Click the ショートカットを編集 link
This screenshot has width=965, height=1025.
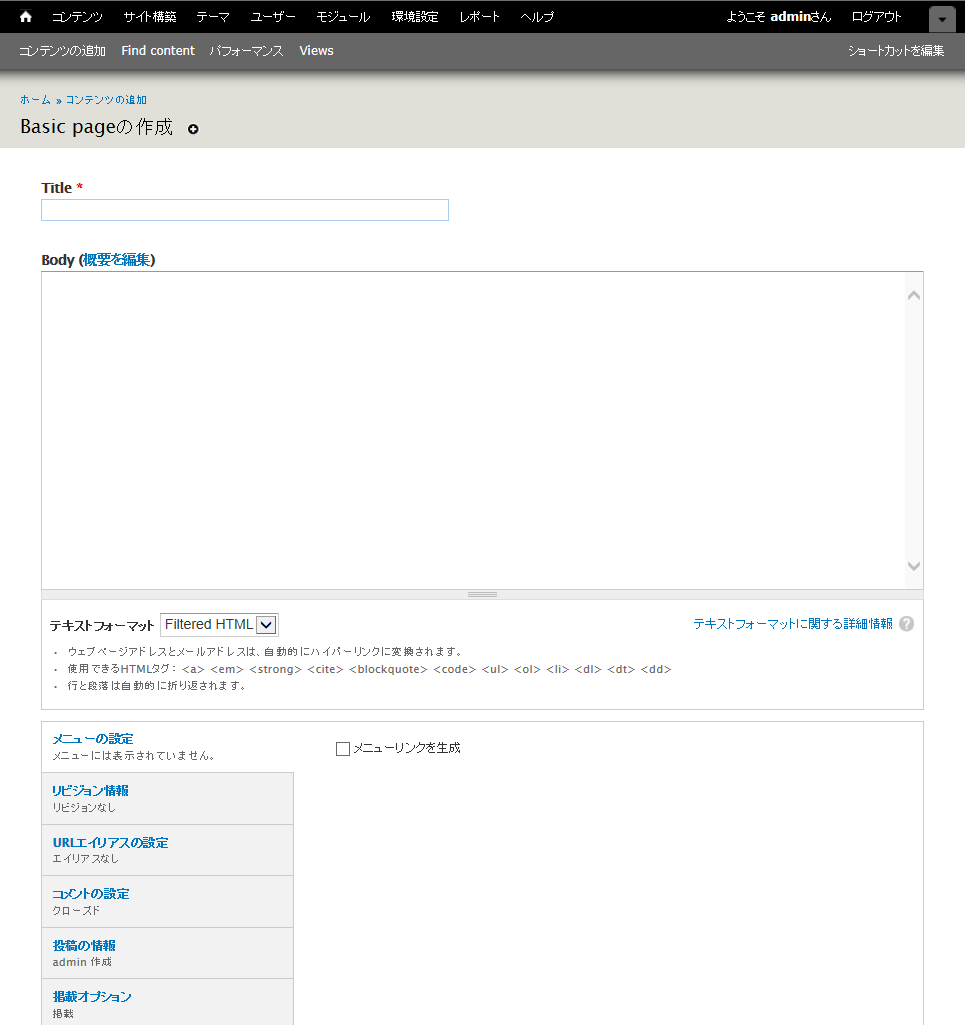coord(895,51)
